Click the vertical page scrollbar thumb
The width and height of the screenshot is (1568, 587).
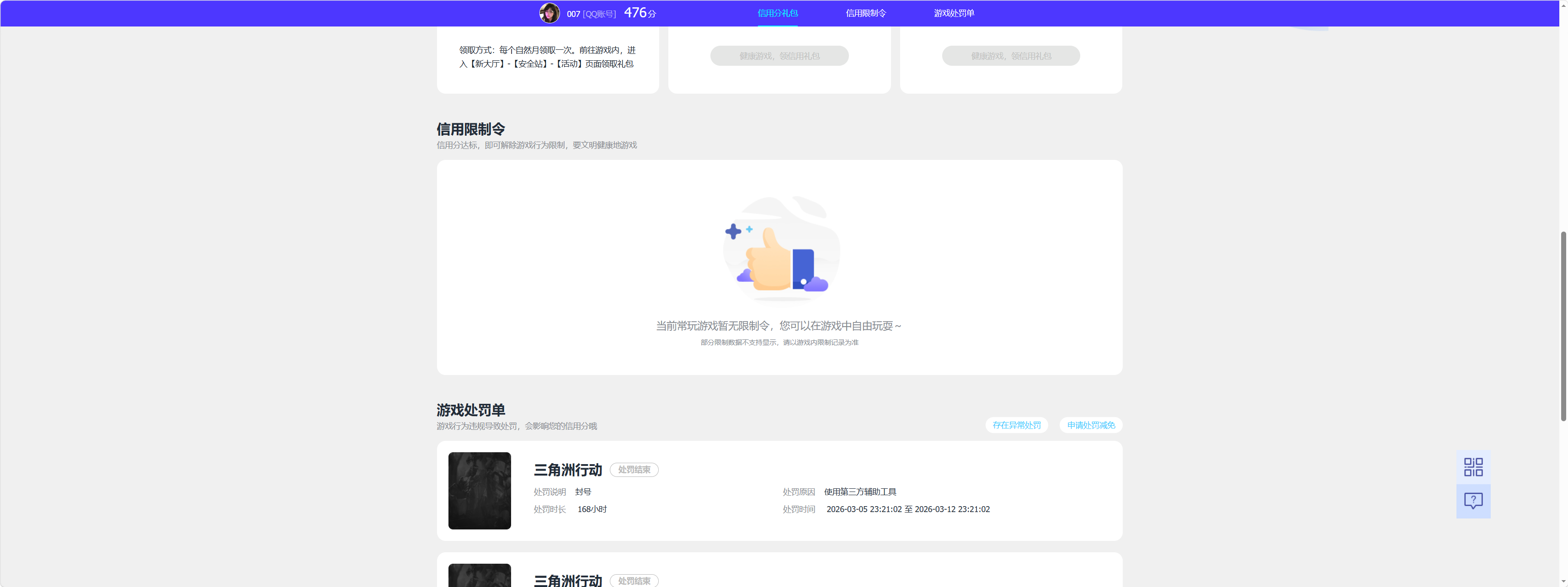point(1563,326)
